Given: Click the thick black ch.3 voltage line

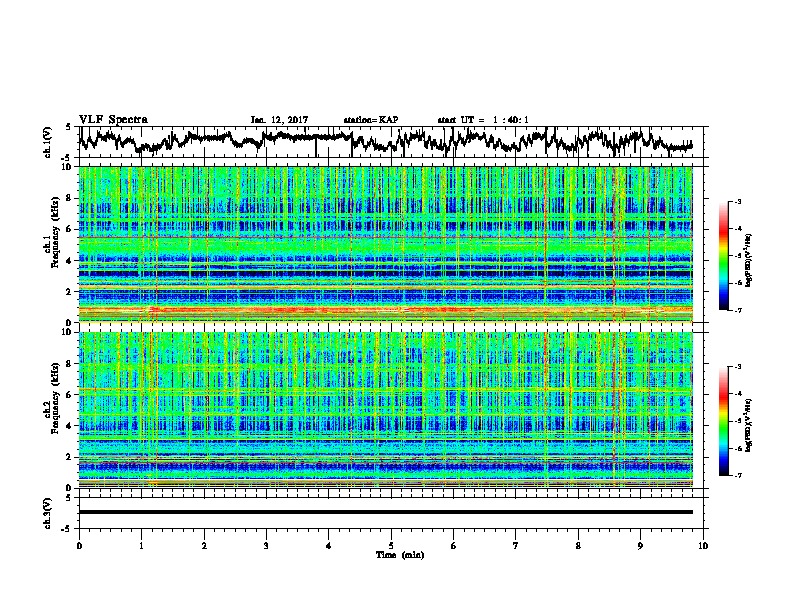Looking at the screenshot, I should pyautogui.click(x=386, y=512).
